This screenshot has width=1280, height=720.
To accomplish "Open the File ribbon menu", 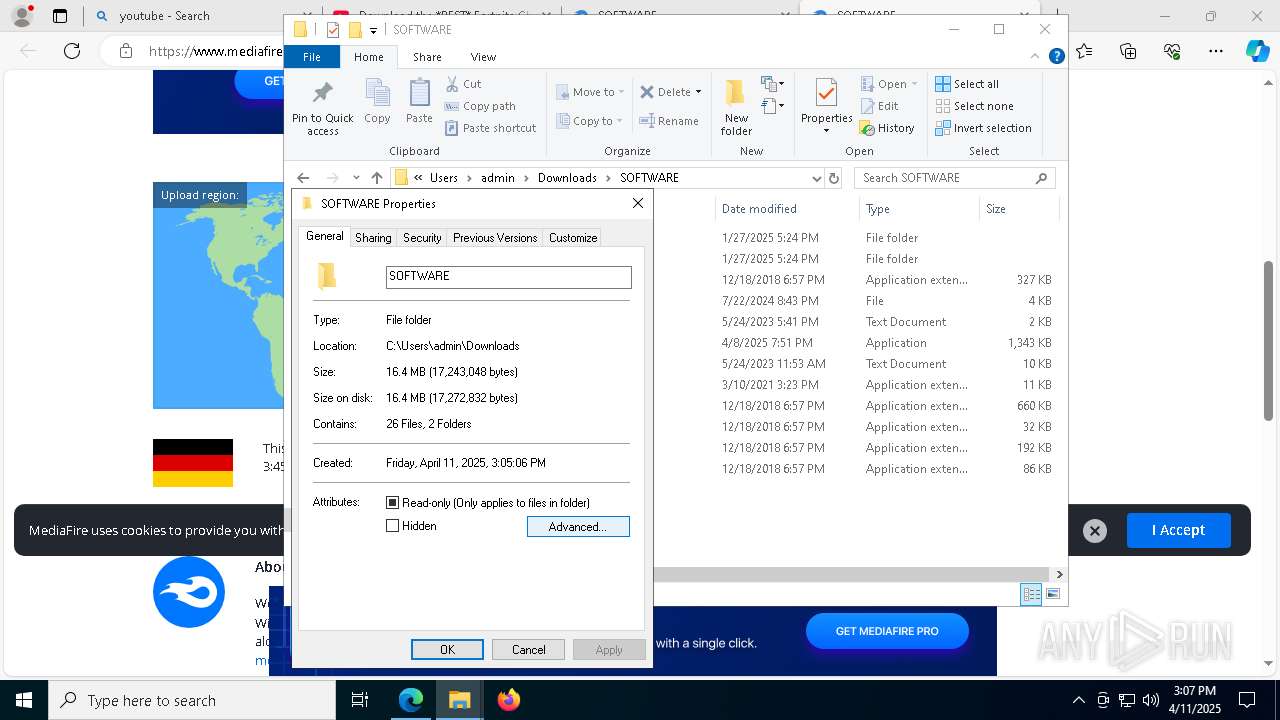I will (x=312, y=57).
